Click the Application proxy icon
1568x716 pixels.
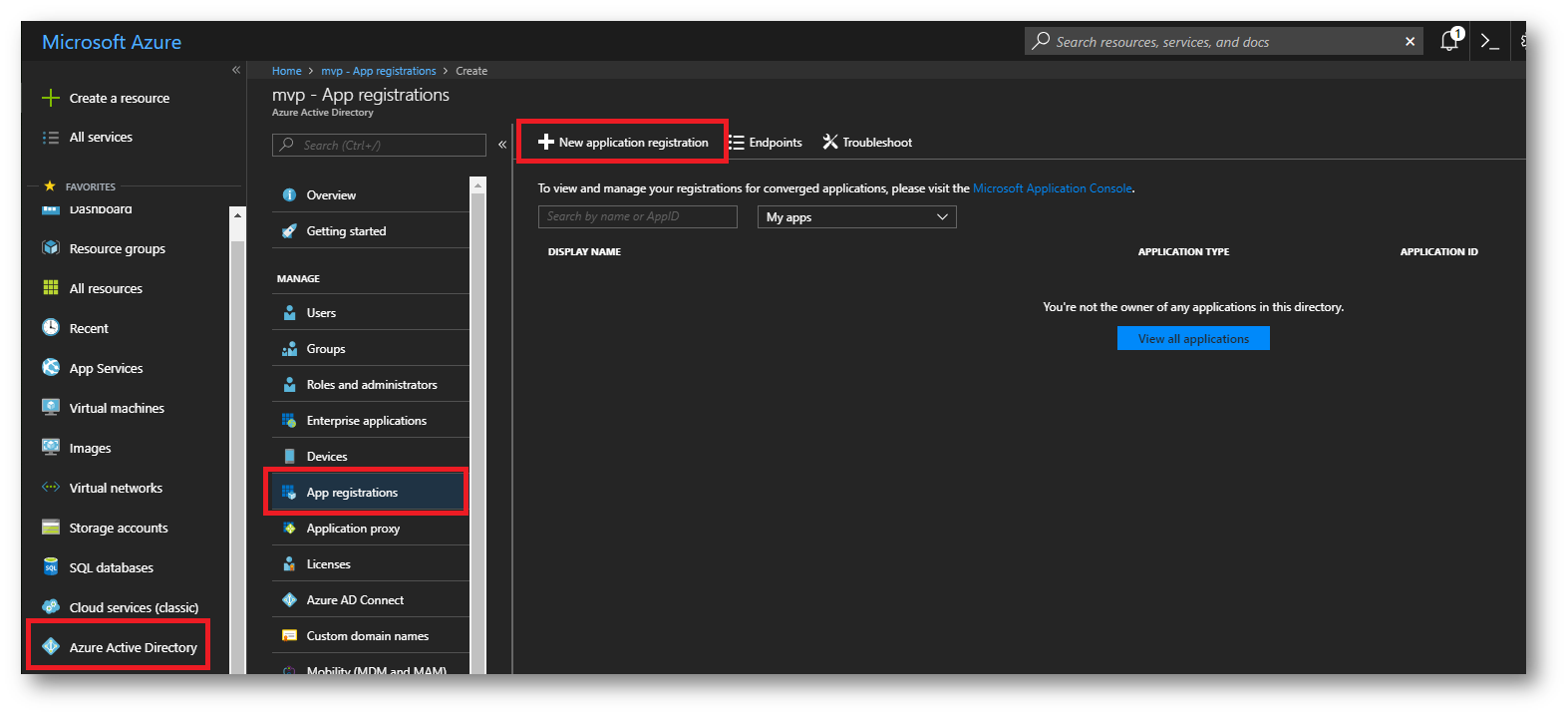(x=289, y=529)
